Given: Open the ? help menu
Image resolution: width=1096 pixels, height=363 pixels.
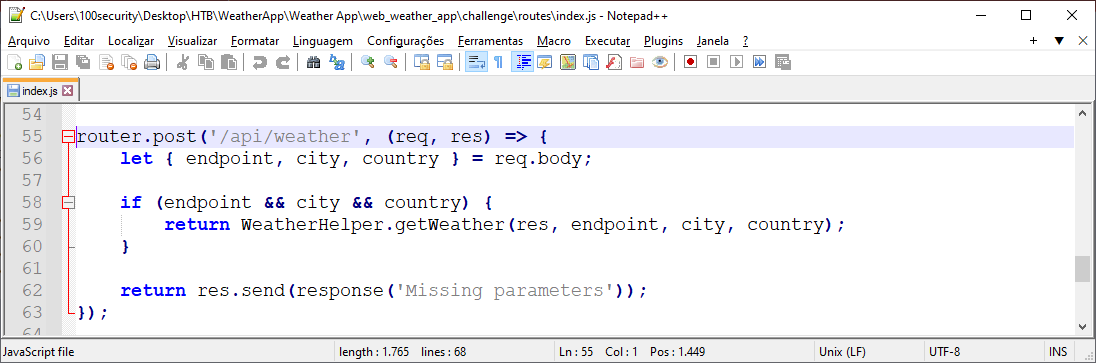Looking at the screenshot, I should [x=745, y=41].
